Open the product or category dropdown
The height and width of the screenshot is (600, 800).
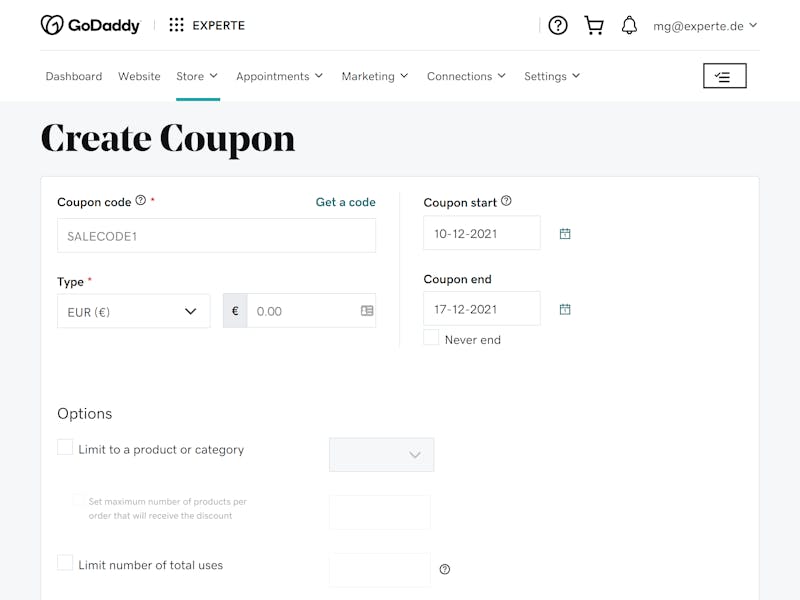coord(382,455)
